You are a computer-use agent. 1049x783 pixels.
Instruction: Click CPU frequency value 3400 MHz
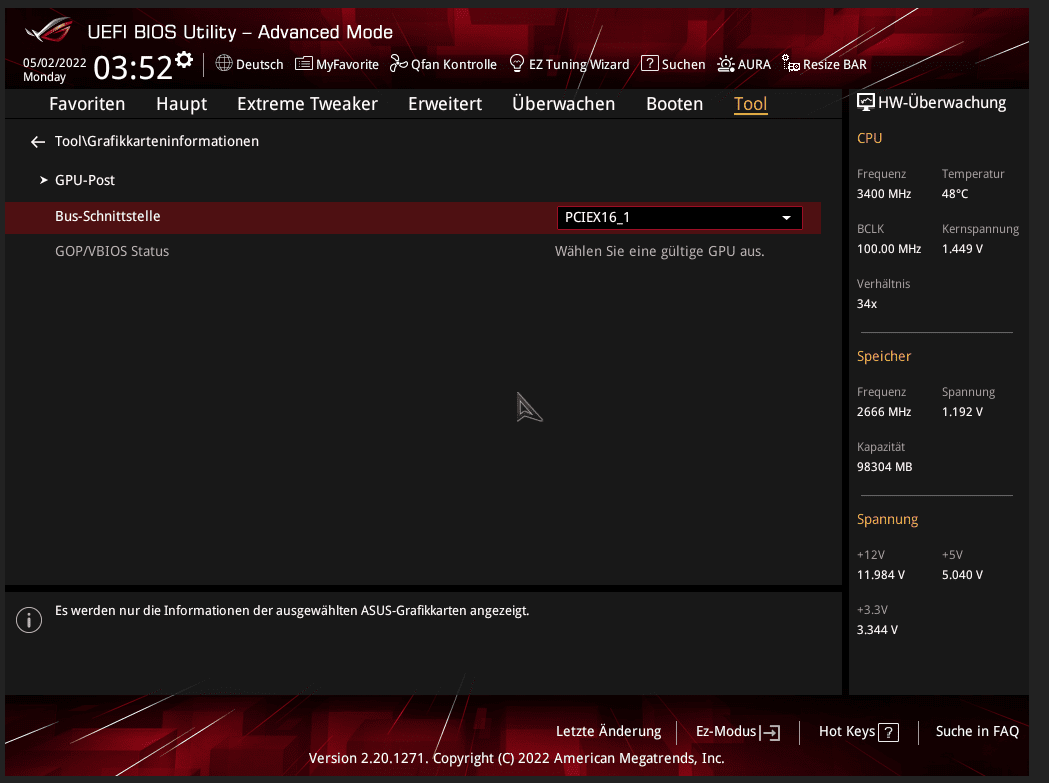point(884,194)
